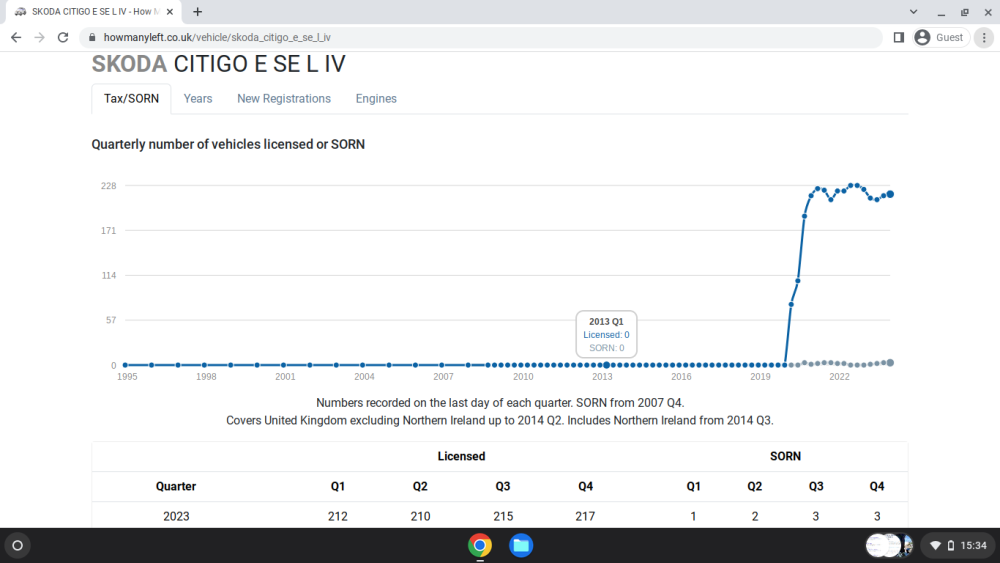Focus the address bar URL field
Image resolution: width=1000 pixels, height=563 pixels.
(x=482, y=38)
